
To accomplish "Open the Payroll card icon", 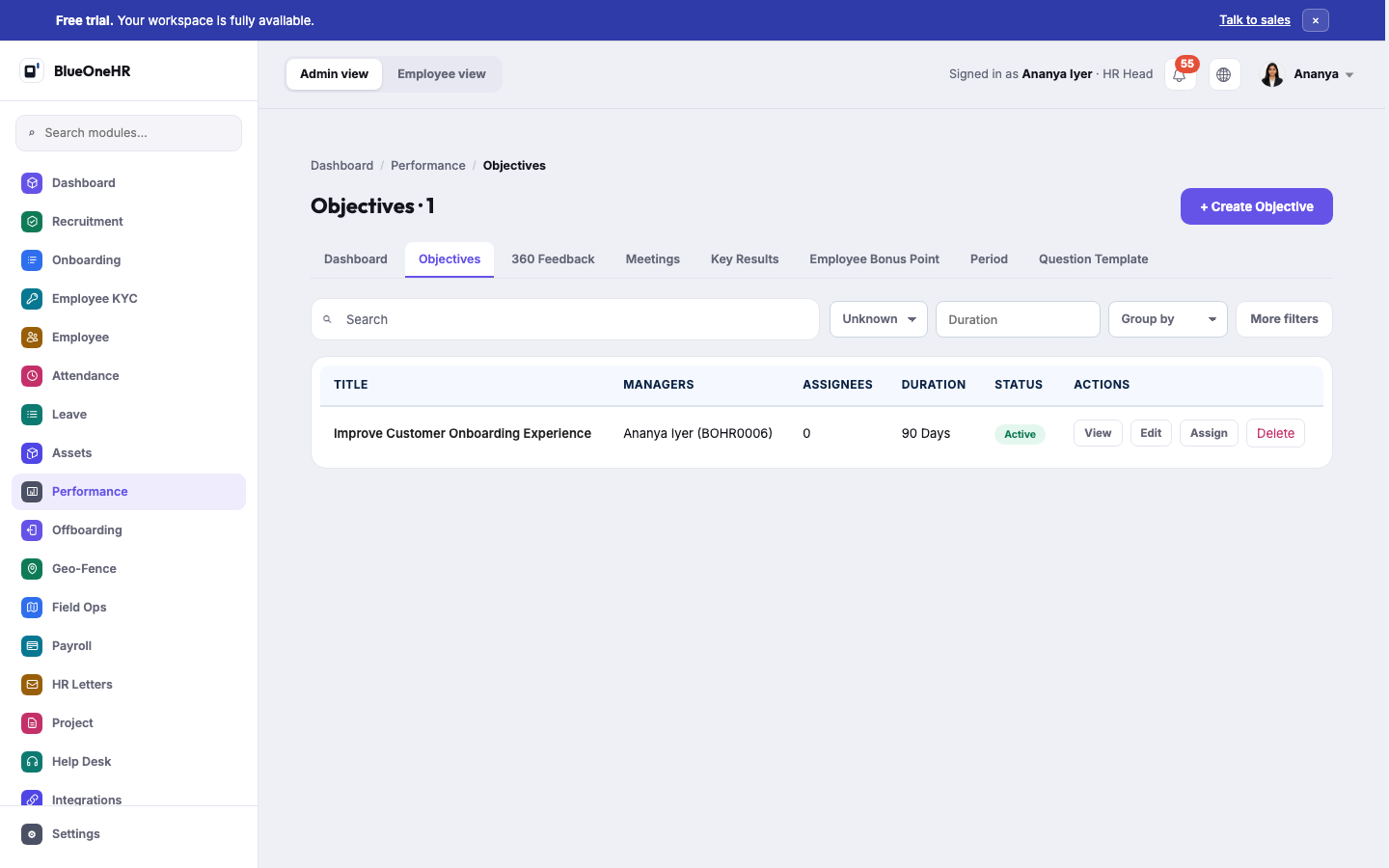I will (x=32, y=646).
